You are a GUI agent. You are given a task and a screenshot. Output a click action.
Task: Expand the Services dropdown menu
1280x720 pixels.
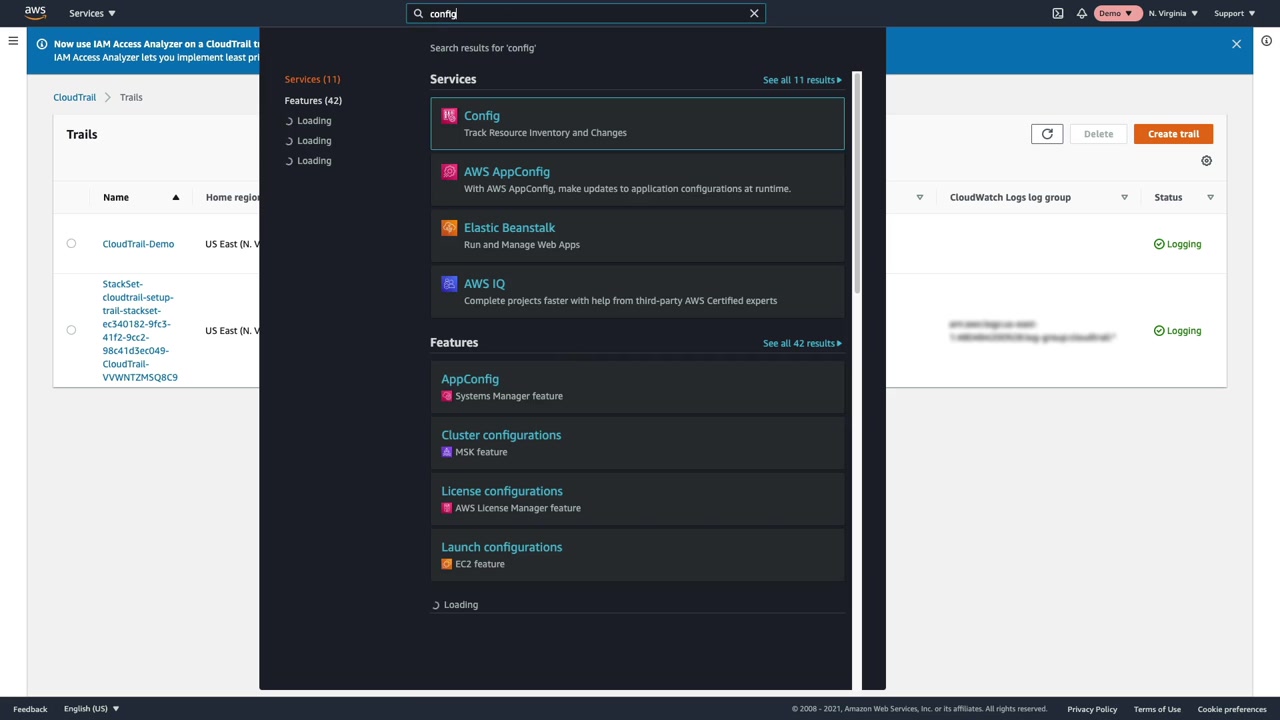click(x=92, y=13)
